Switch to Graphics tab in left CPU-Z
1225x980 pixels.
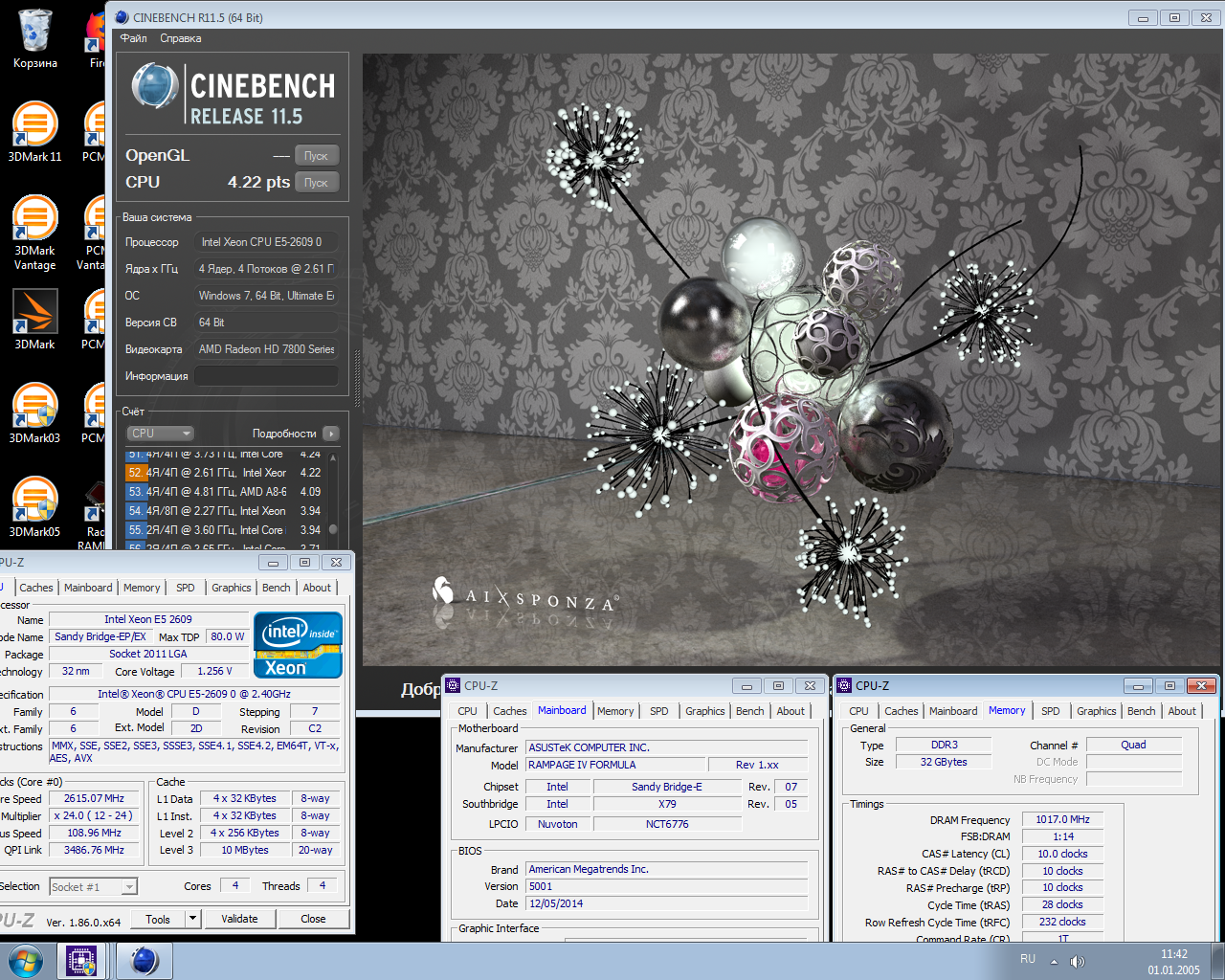coord(232,588)
